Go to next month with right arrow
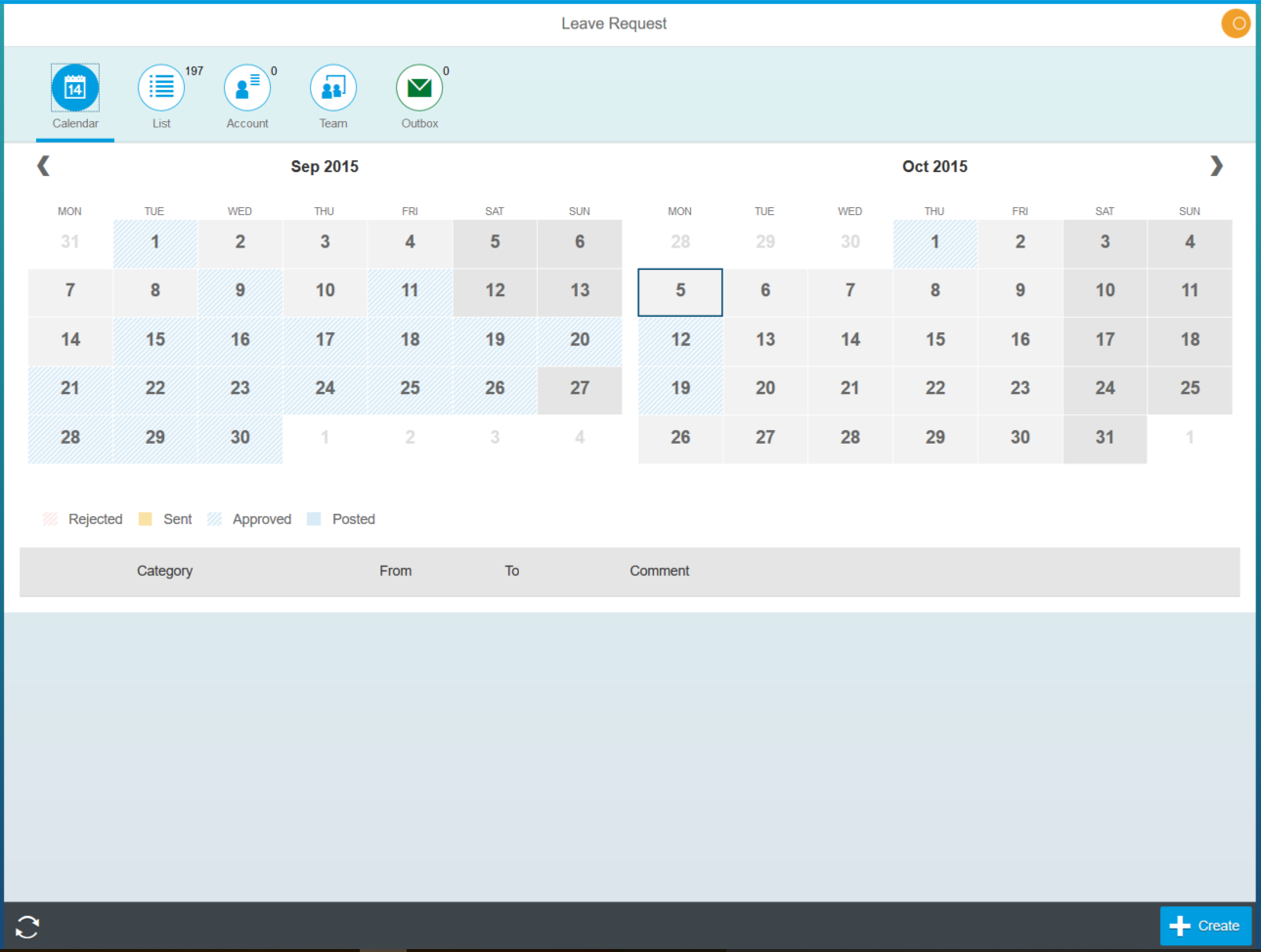This screenshot has height=952, width=1261. (x=1216, y=166)
